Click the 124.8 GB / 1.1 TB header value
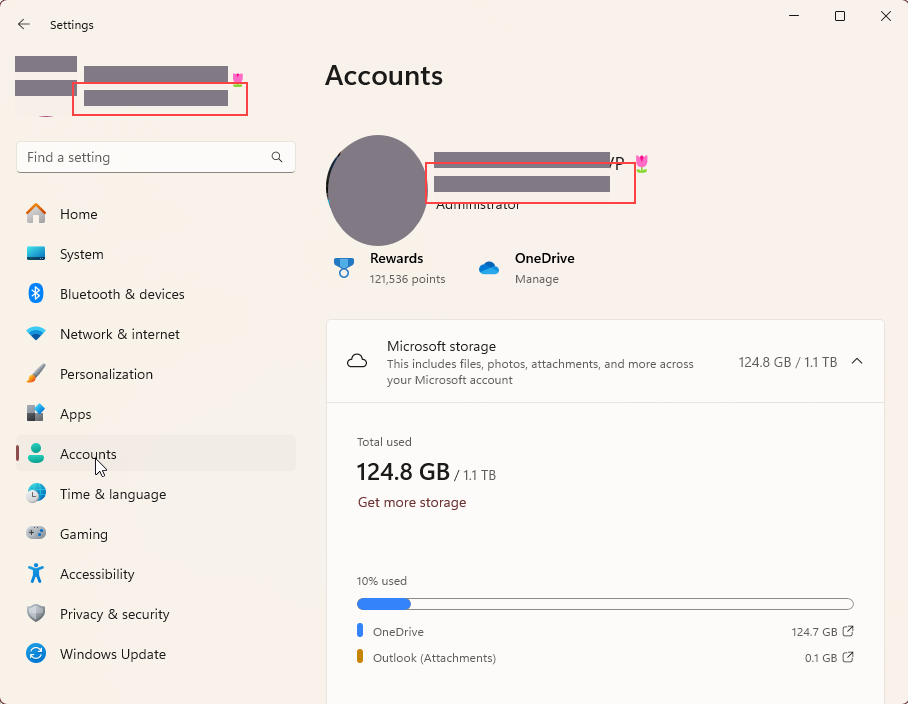This screenshot has width=908, height=704. 788,362
